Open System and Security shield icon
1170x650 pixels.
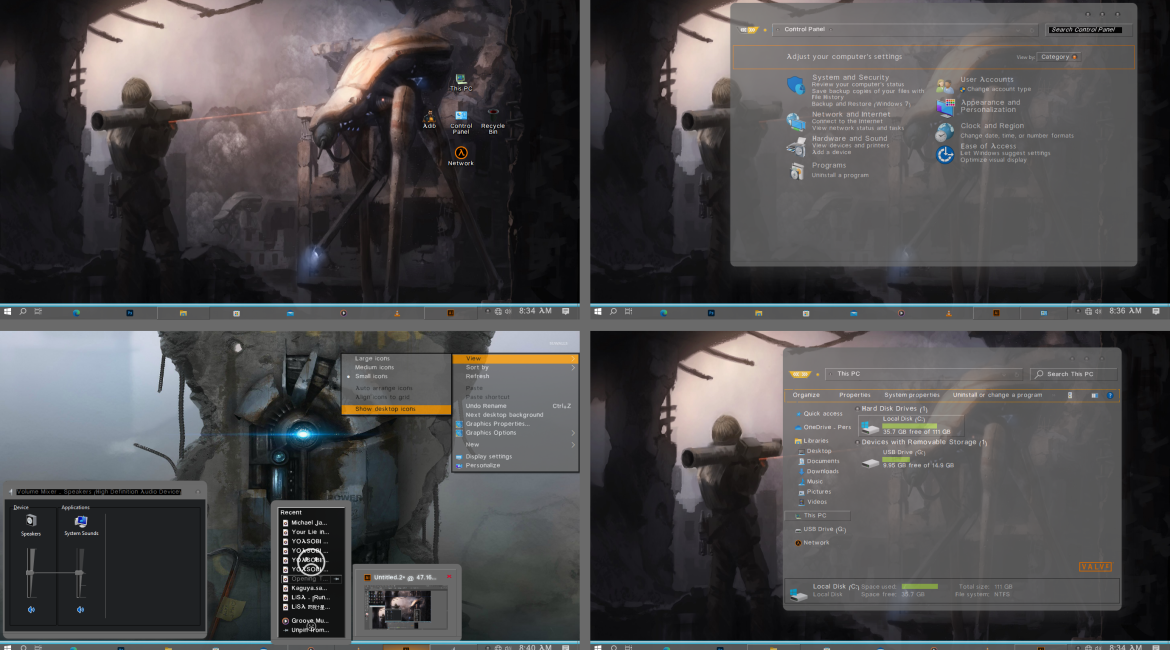point(796,85)
